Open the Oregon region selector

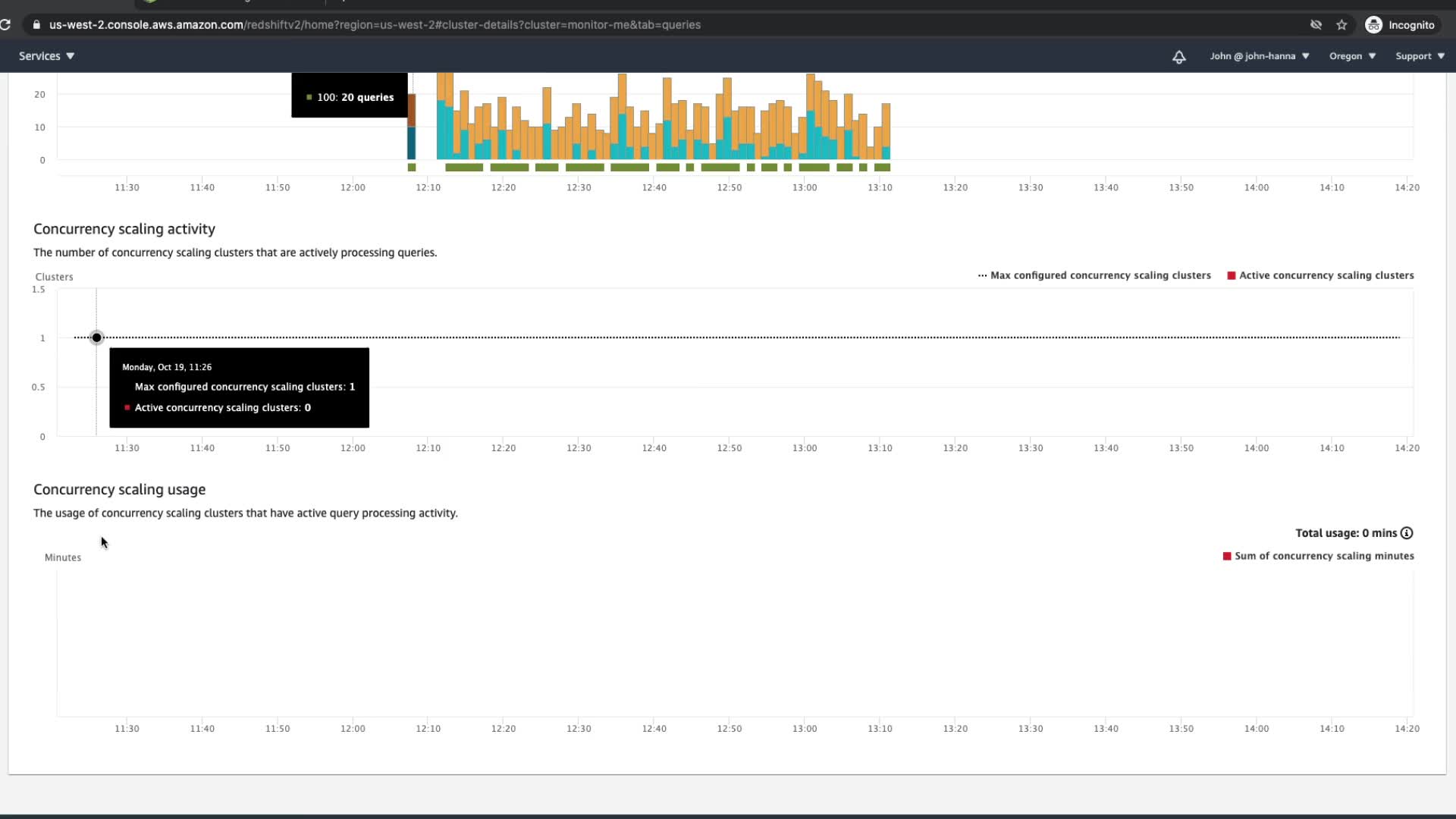1352,56
